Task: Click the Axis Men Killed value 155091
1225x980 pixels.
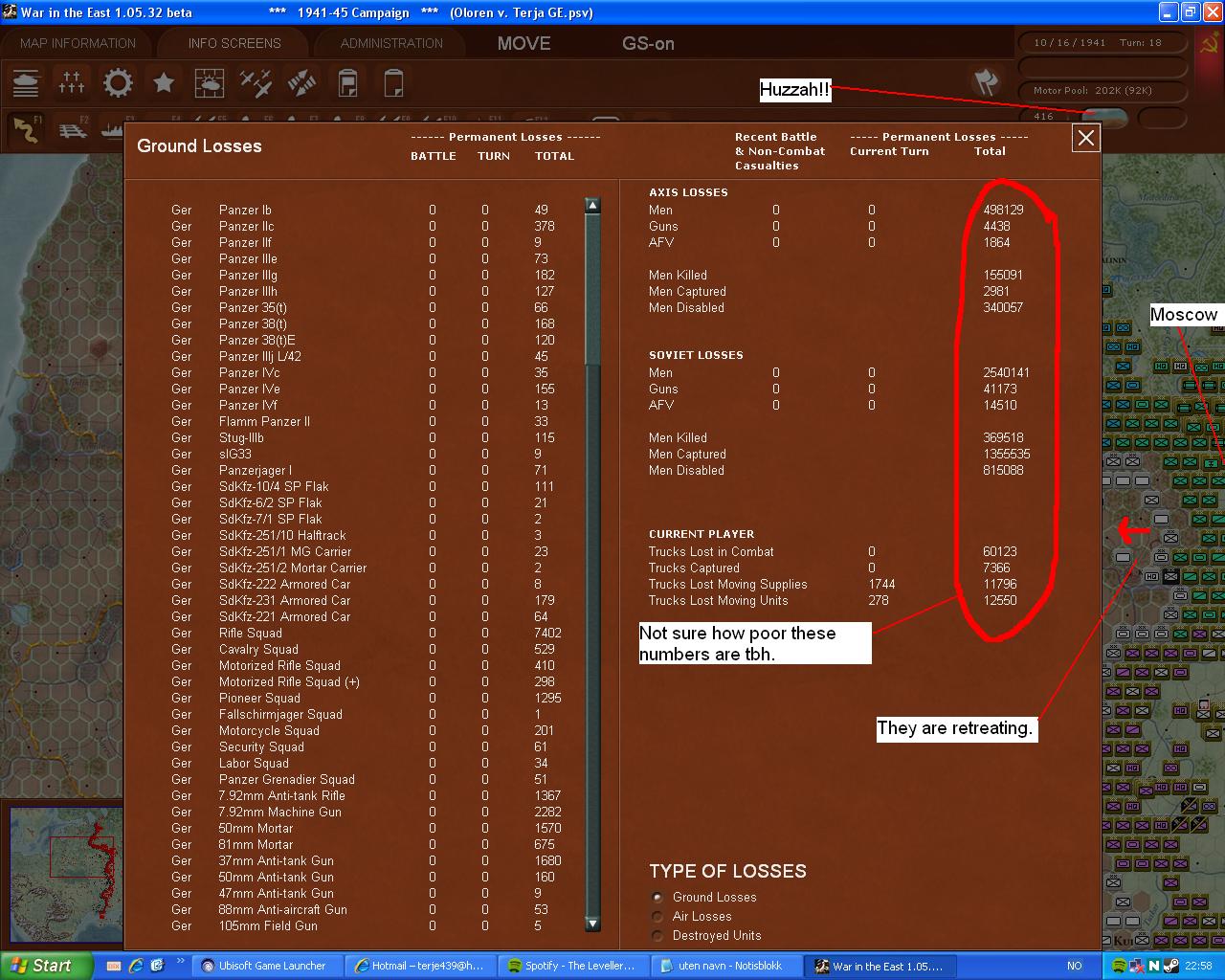Action: click(x=1003, y=275)
